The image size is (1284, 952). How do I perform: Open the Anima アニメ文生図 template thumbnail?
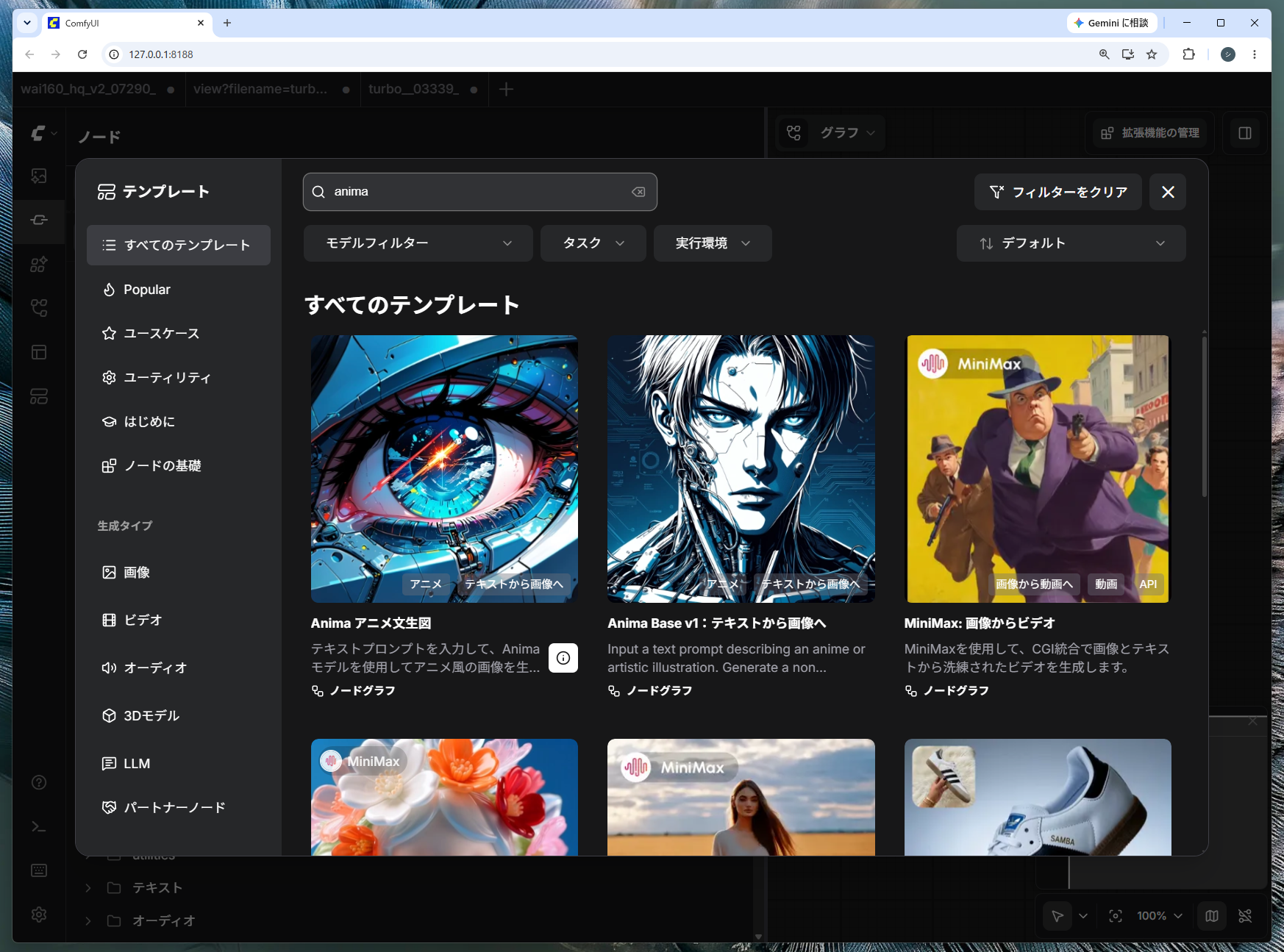pyautogui.click(x=444, y=469)
